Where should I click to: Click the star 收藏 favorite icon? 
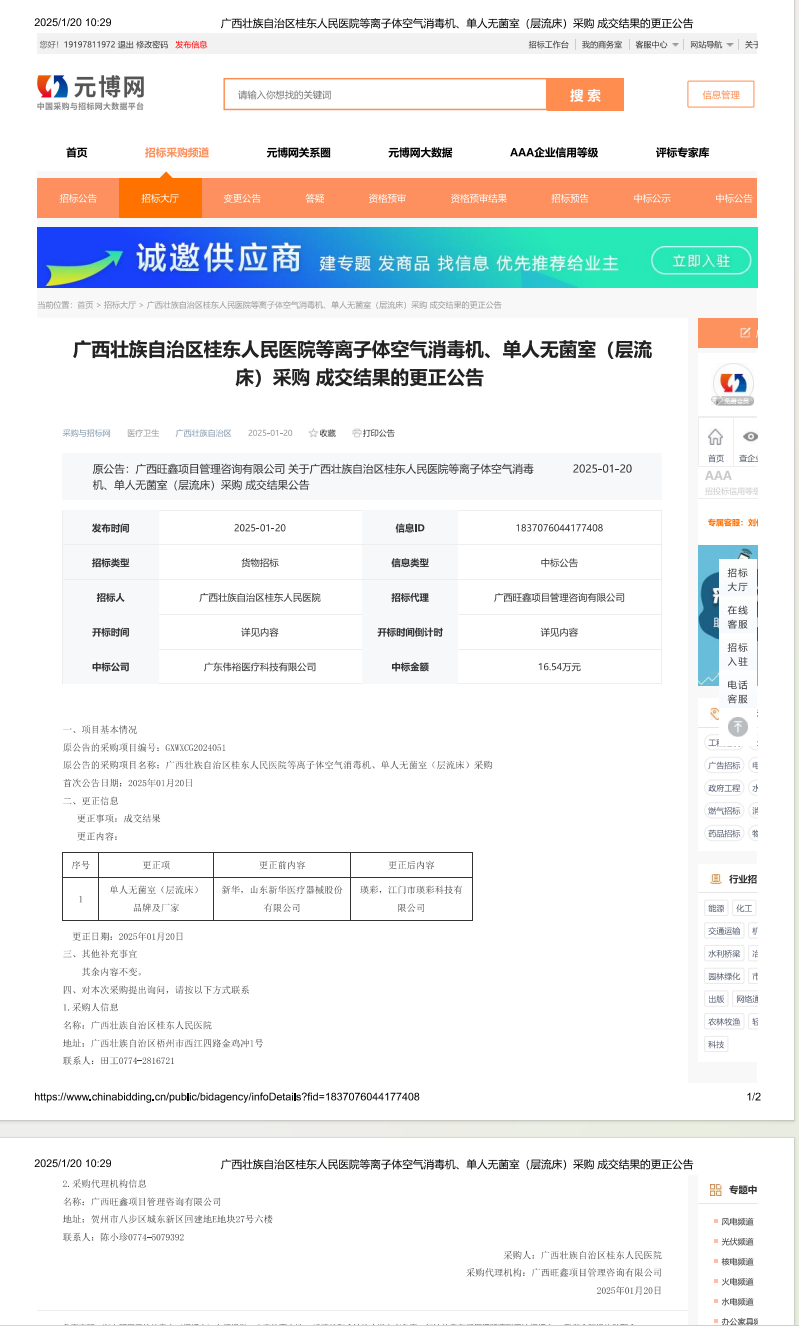(x=313, y=433)
